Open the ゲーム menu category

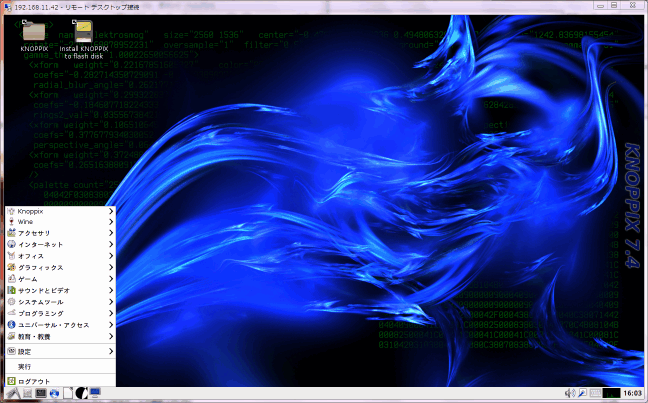click(x=60, y=279)
